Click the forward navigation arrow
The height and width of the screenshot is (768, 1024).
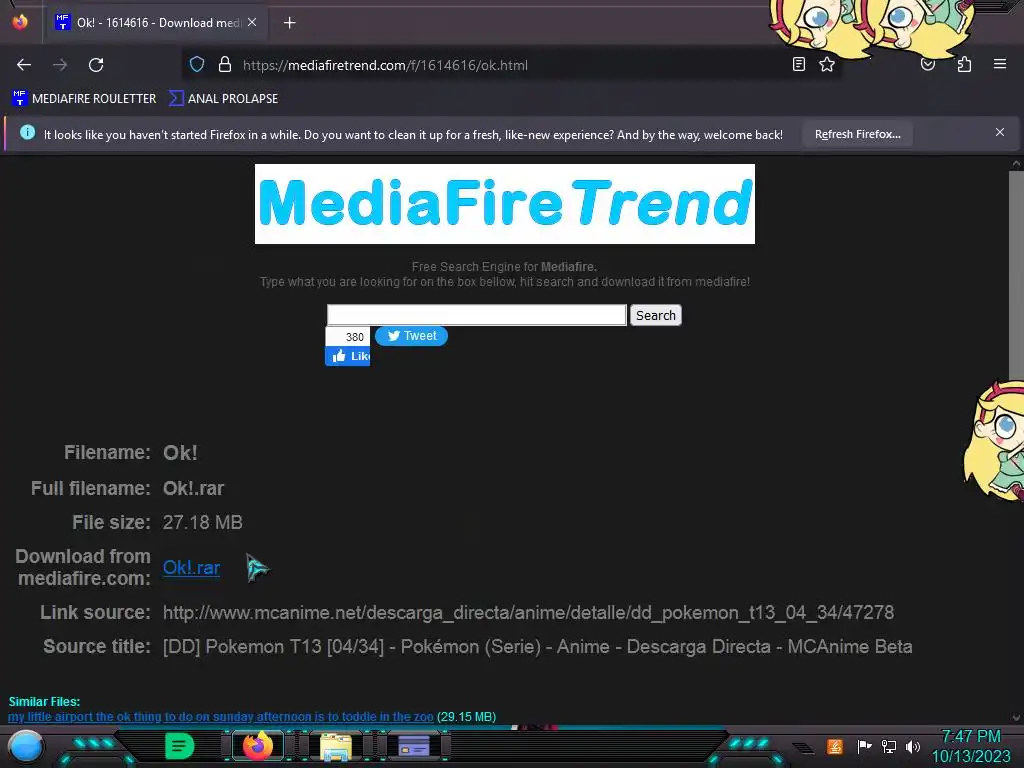click(x=60, y=65)
